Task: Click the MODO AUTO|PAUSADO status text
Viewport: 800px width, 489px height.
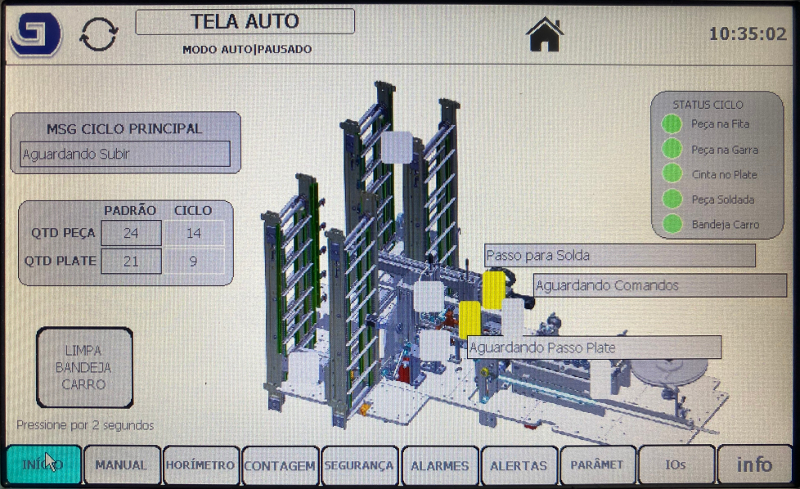Action: [247, 49]
